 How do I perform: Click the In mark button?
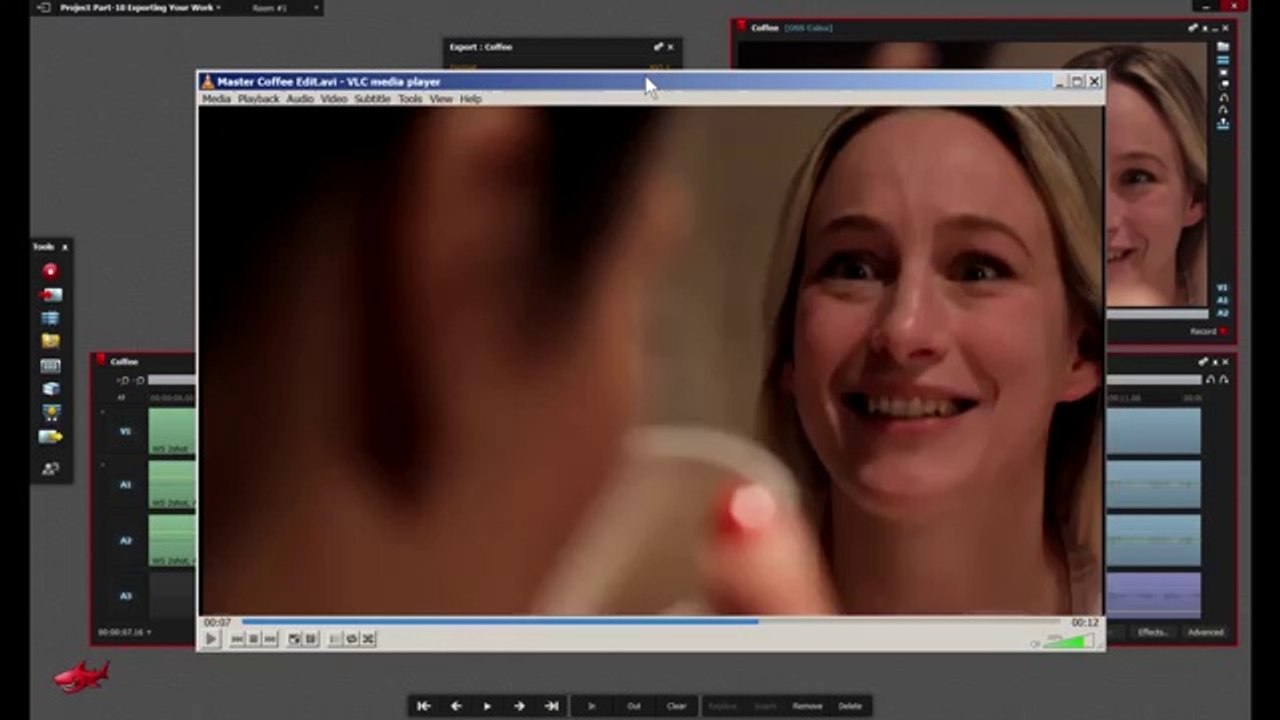(591, 706)
